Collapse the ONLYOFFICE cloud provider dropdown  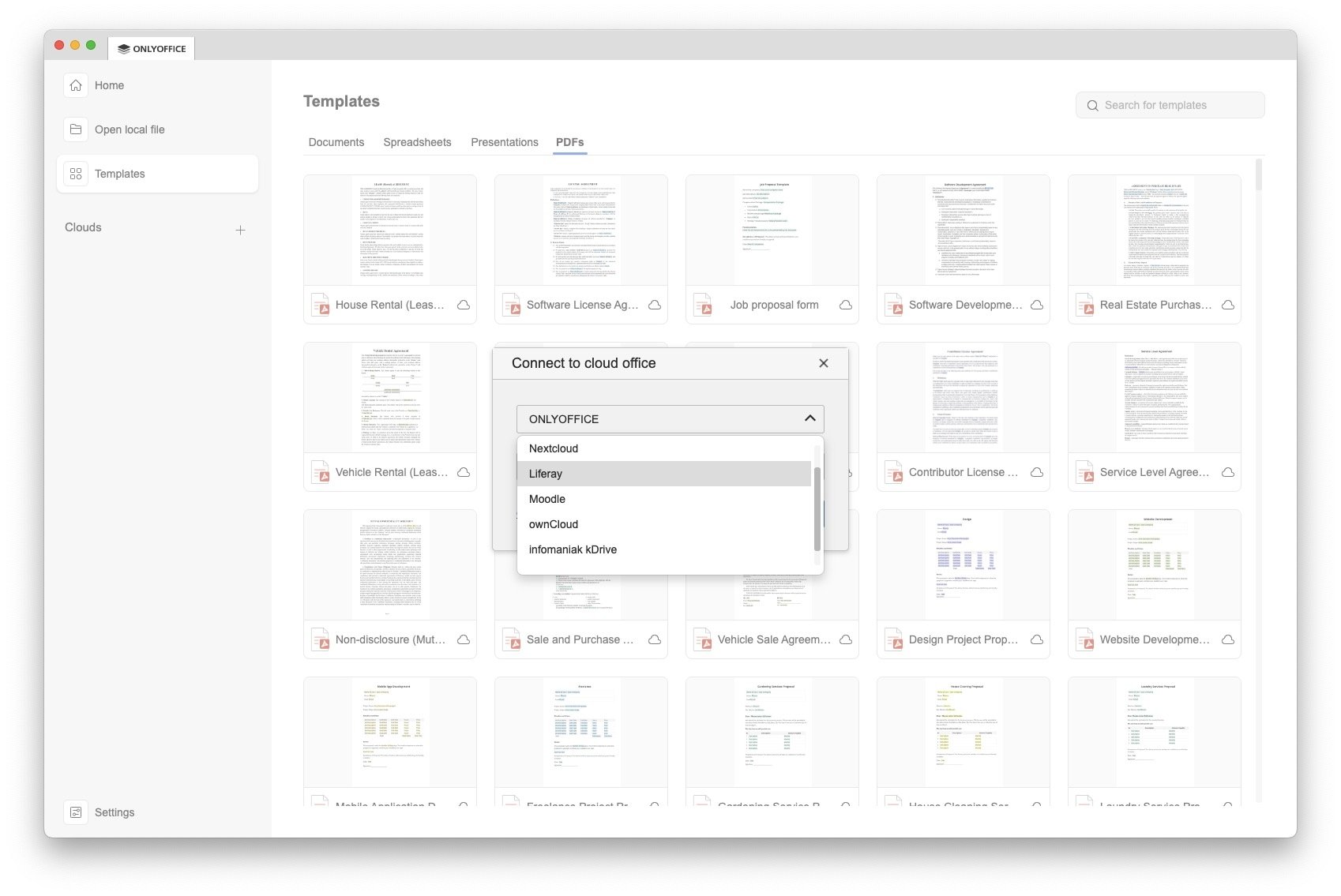coord(809,418)
